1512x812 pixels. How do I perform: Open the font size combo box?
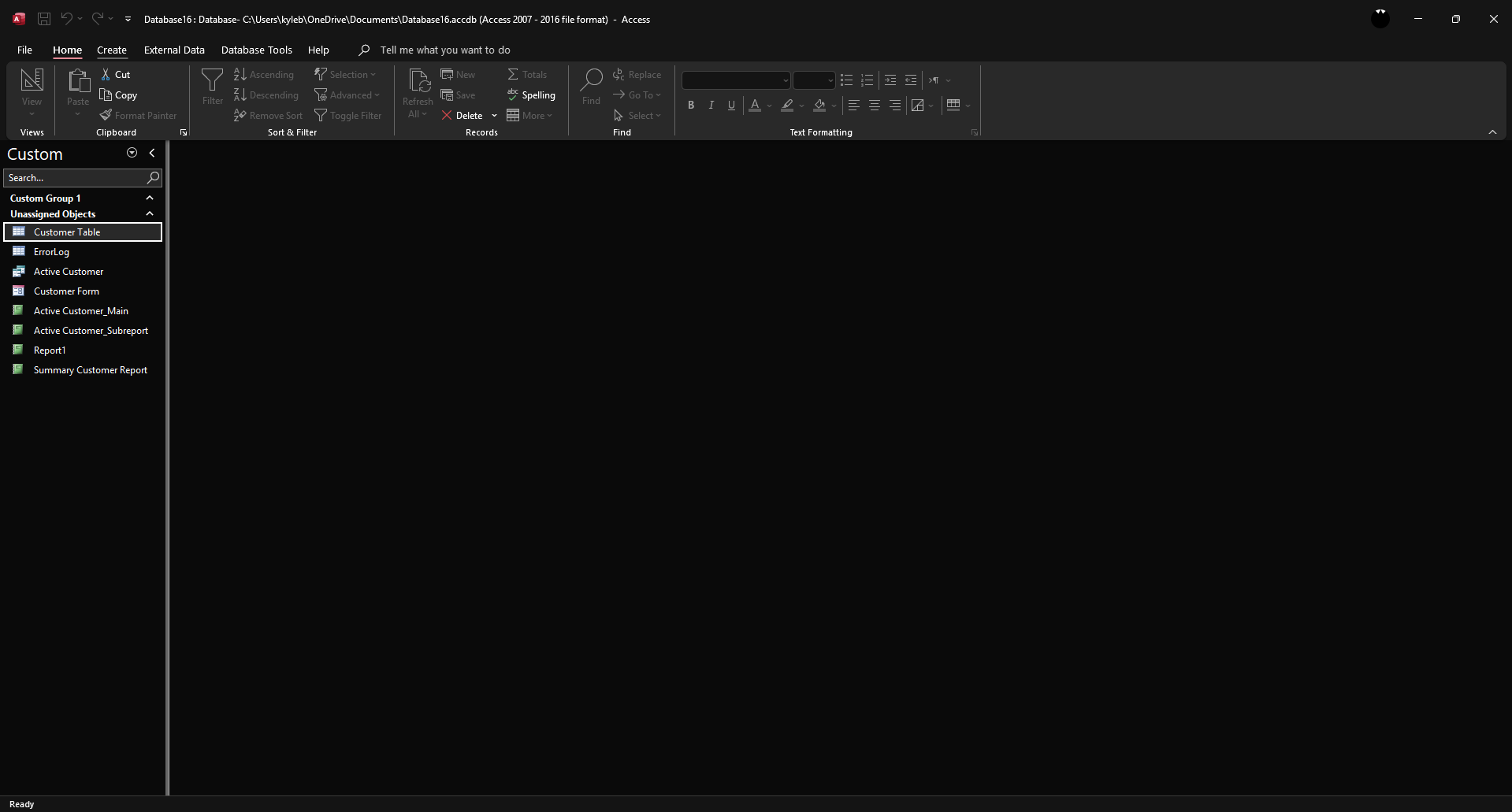tap(814, 80)
